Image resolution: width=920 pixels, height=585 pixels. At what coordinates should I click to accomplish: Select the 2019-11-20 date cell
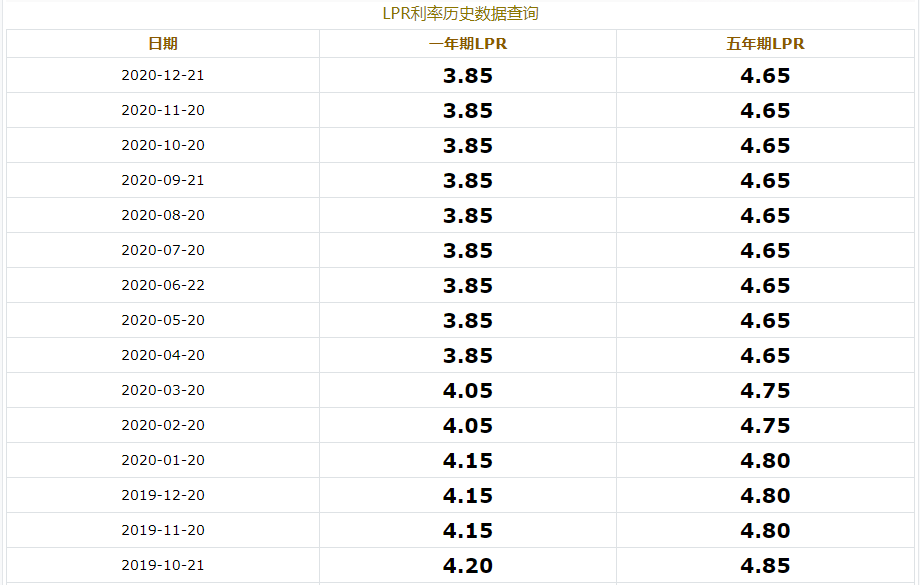[x=163, y=530]
